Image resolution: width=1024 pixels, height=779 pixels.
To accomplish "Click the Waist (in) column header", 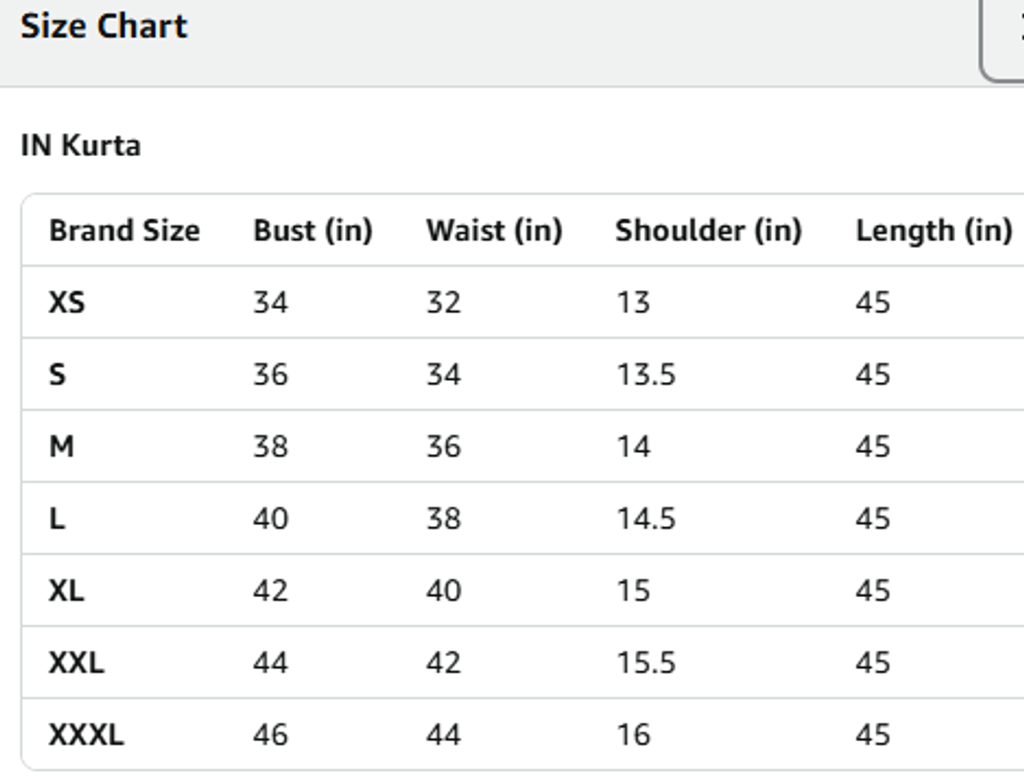I will coord(494,231).
